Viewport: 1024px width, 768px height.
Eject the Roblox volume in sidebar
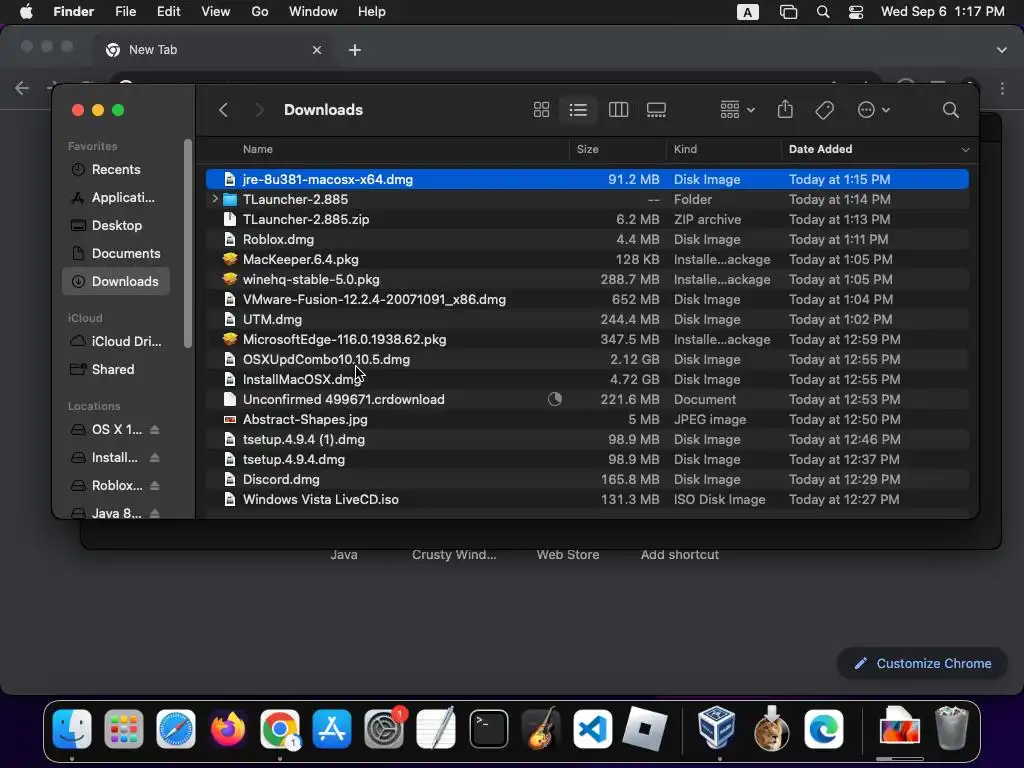click(x=155, y=486)
